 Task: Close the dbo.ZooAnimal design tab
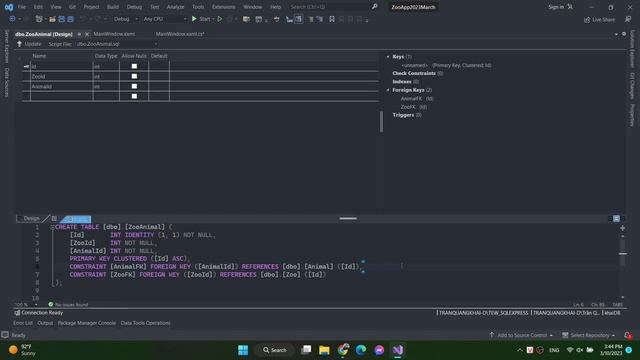pyautogui.click(x=87, y=34)
